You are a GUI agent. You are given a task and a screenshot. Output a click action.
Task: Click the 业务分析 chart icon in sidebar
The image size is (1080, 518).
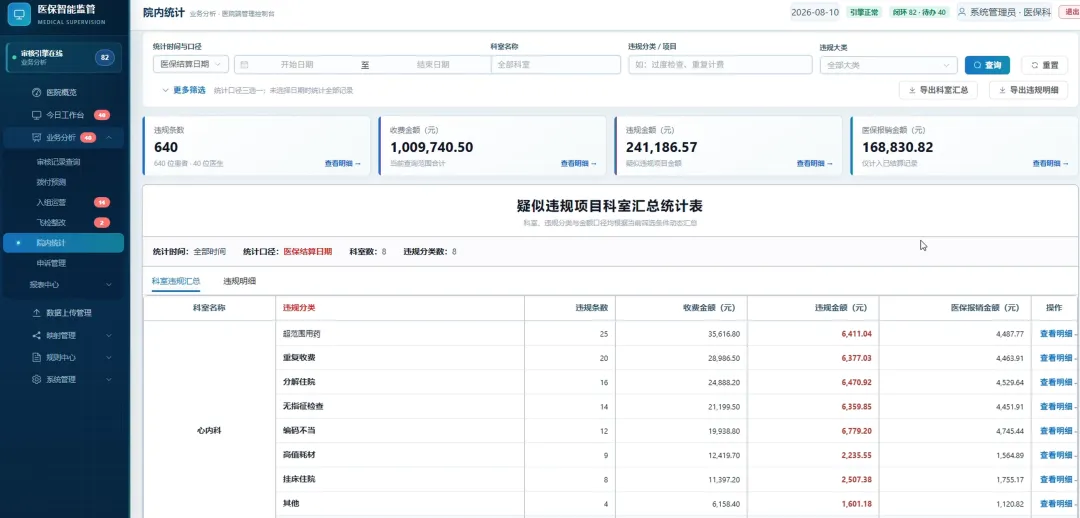(x=37, y=138)
